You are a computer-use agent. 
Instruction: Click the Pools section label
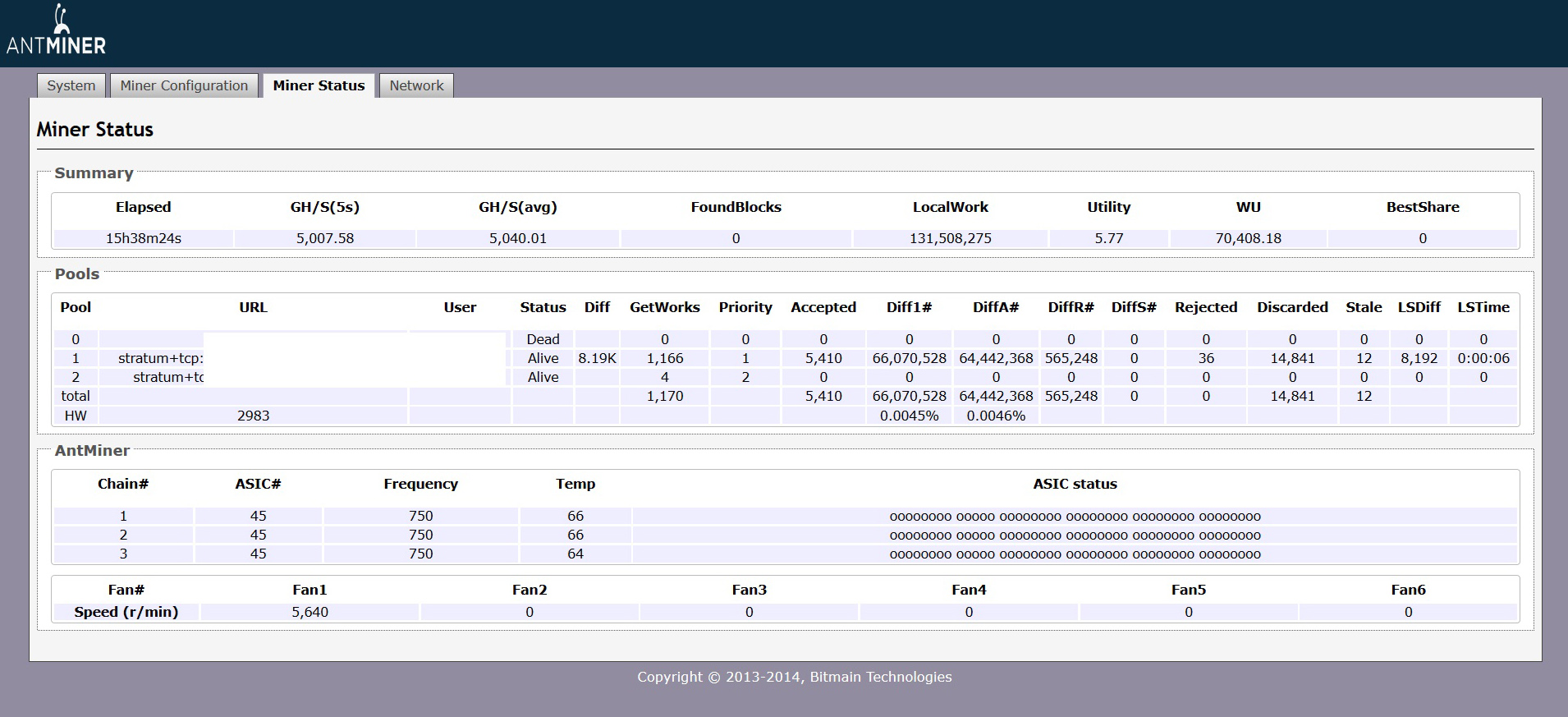76,274
